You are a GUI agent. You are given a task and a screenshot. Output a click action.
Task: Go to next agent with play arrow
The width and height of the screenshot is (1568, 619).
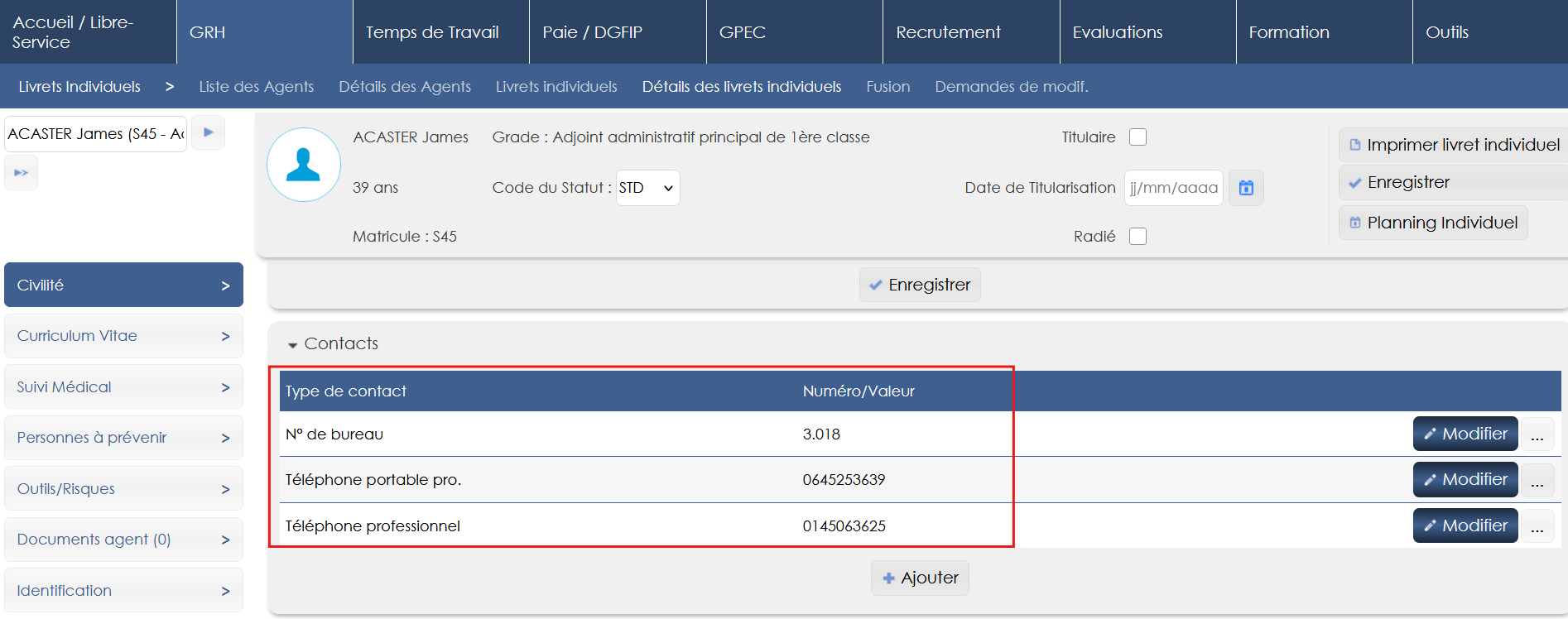point(209,132)
